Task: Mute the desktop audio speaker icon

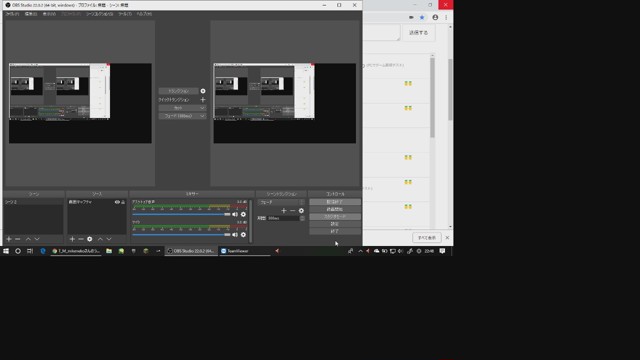Action: 235,214
